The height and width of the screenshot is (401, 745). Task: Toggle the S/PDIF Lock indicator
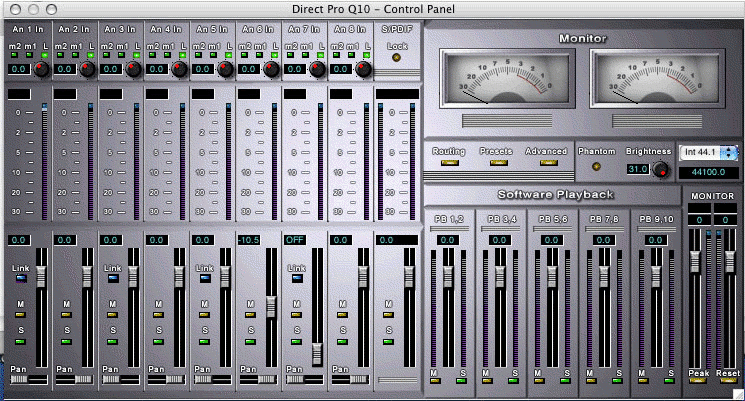[398, 58]
